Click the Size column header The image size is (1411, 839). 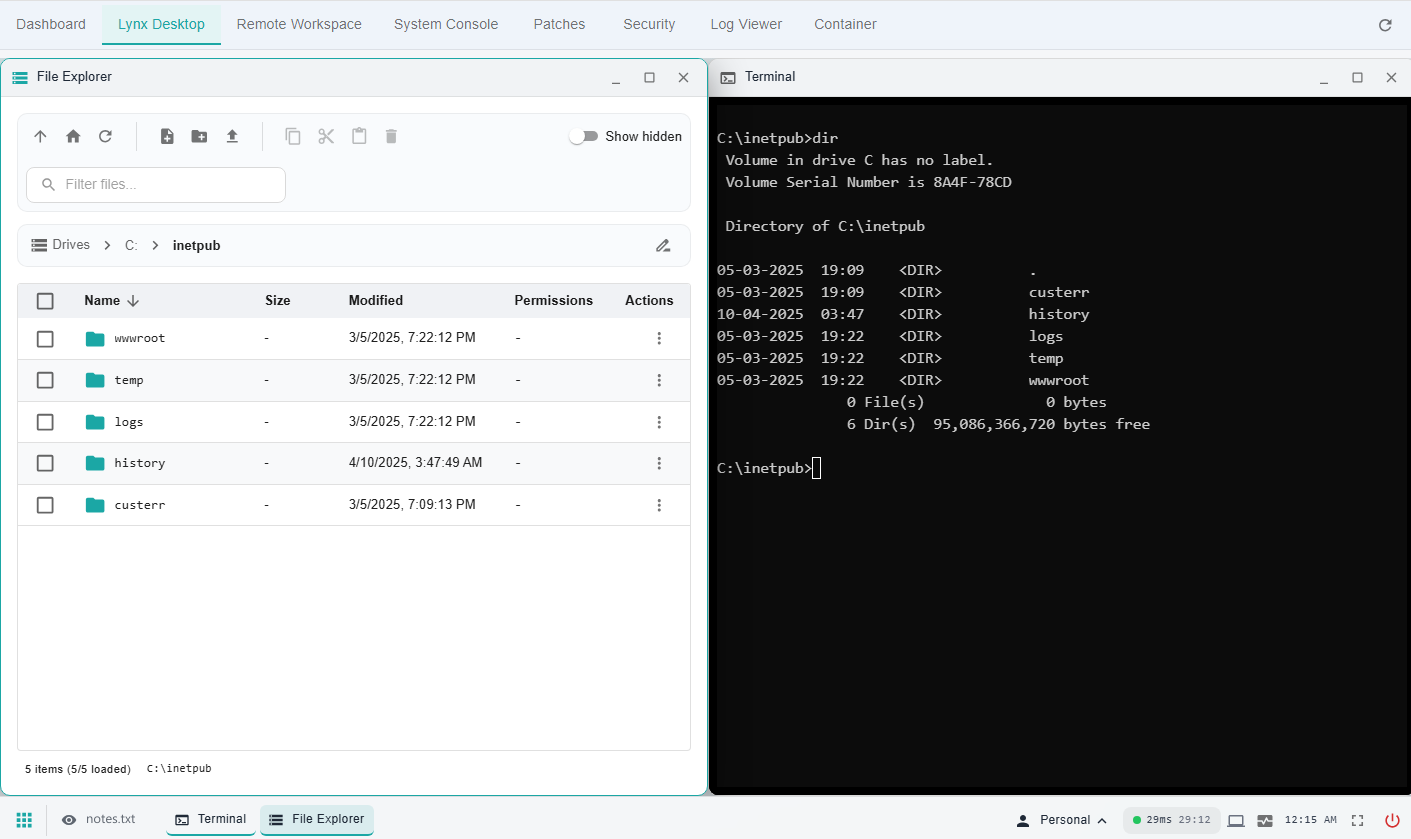(x=278, y=300)
